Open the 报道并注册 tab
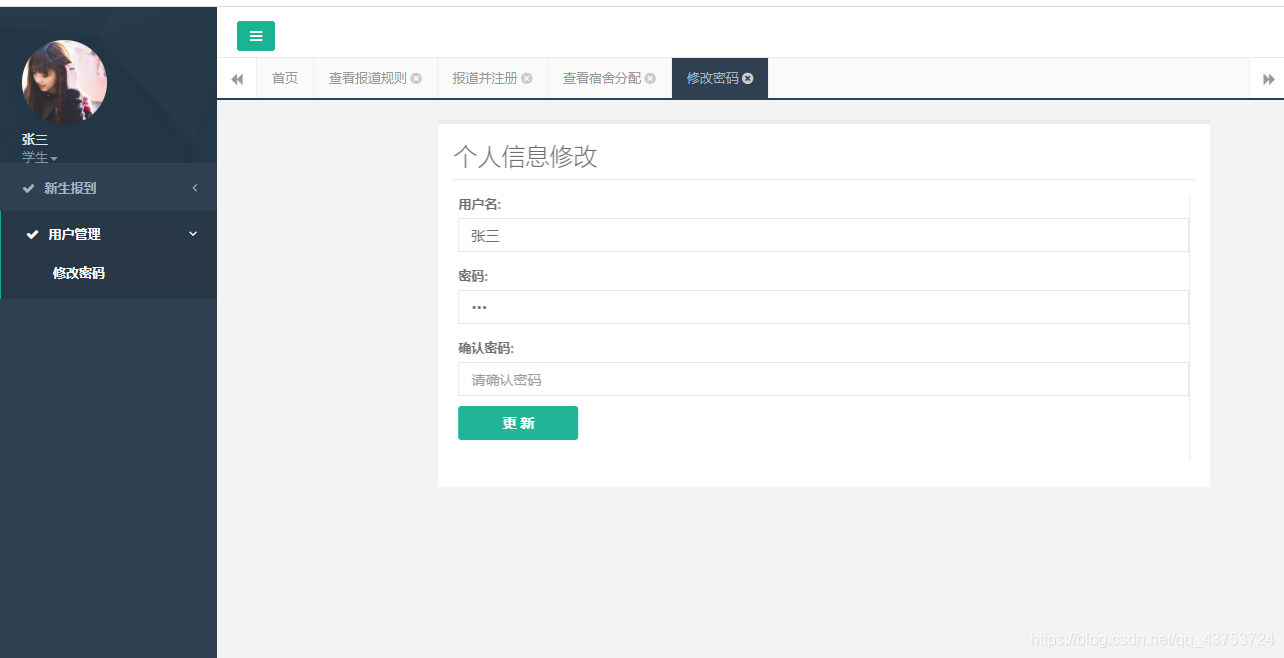Screen dimensions: 1284x658 pyautogui.click(x=485, y=77)
